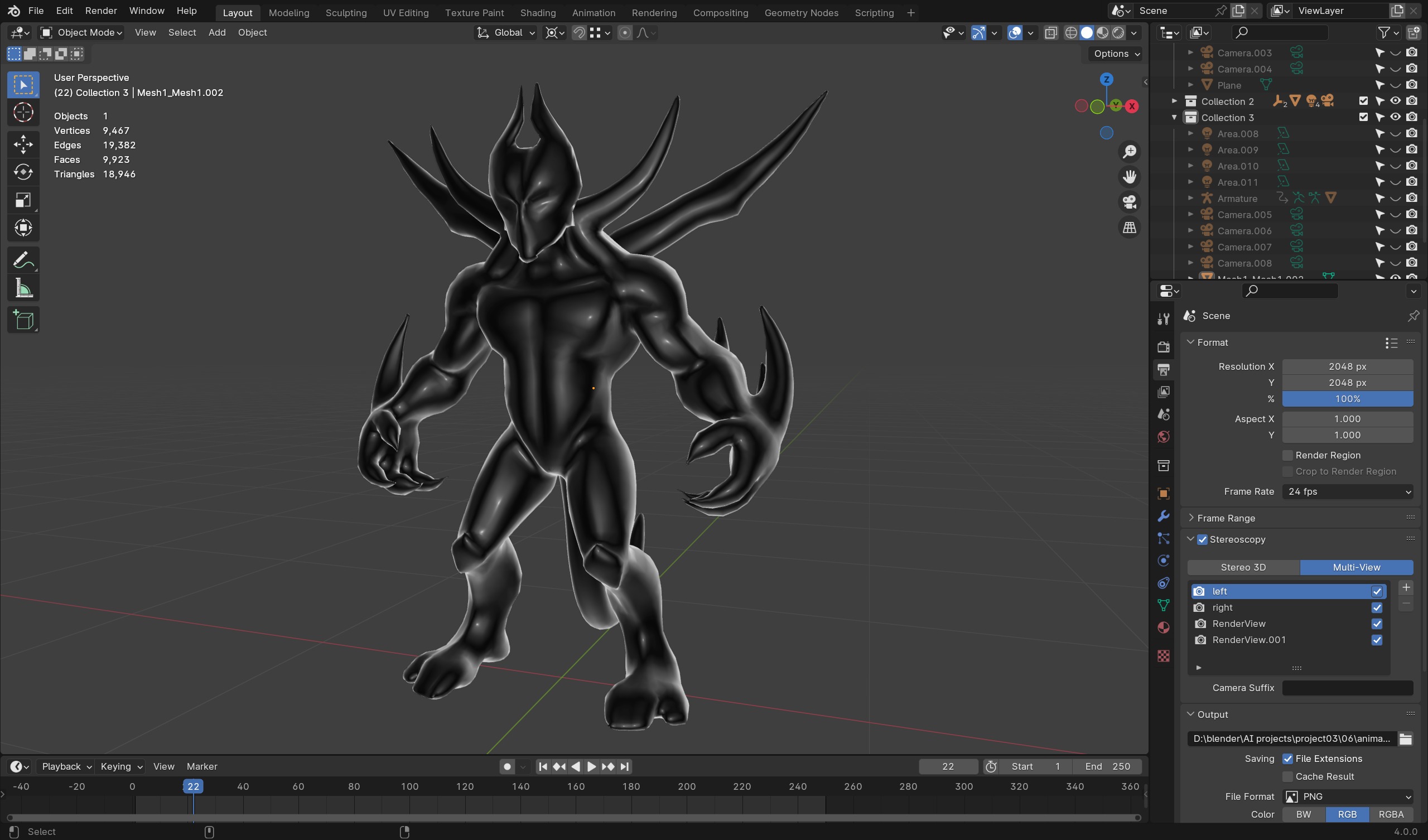Screen dimensions: 1428x840
Task: Open the Object Mode dropdown
Action: [x=81, y=33]
